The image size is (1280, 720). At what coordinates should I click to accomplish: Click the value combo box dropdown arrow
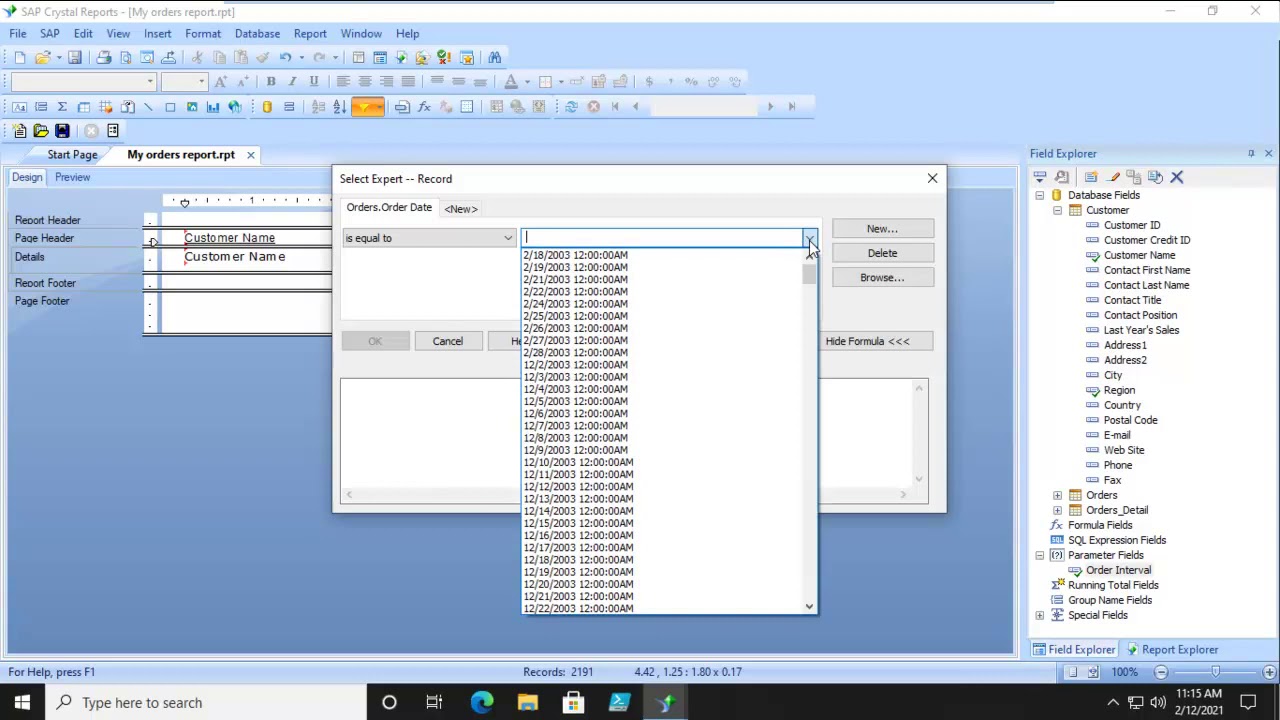click(810, 238)
